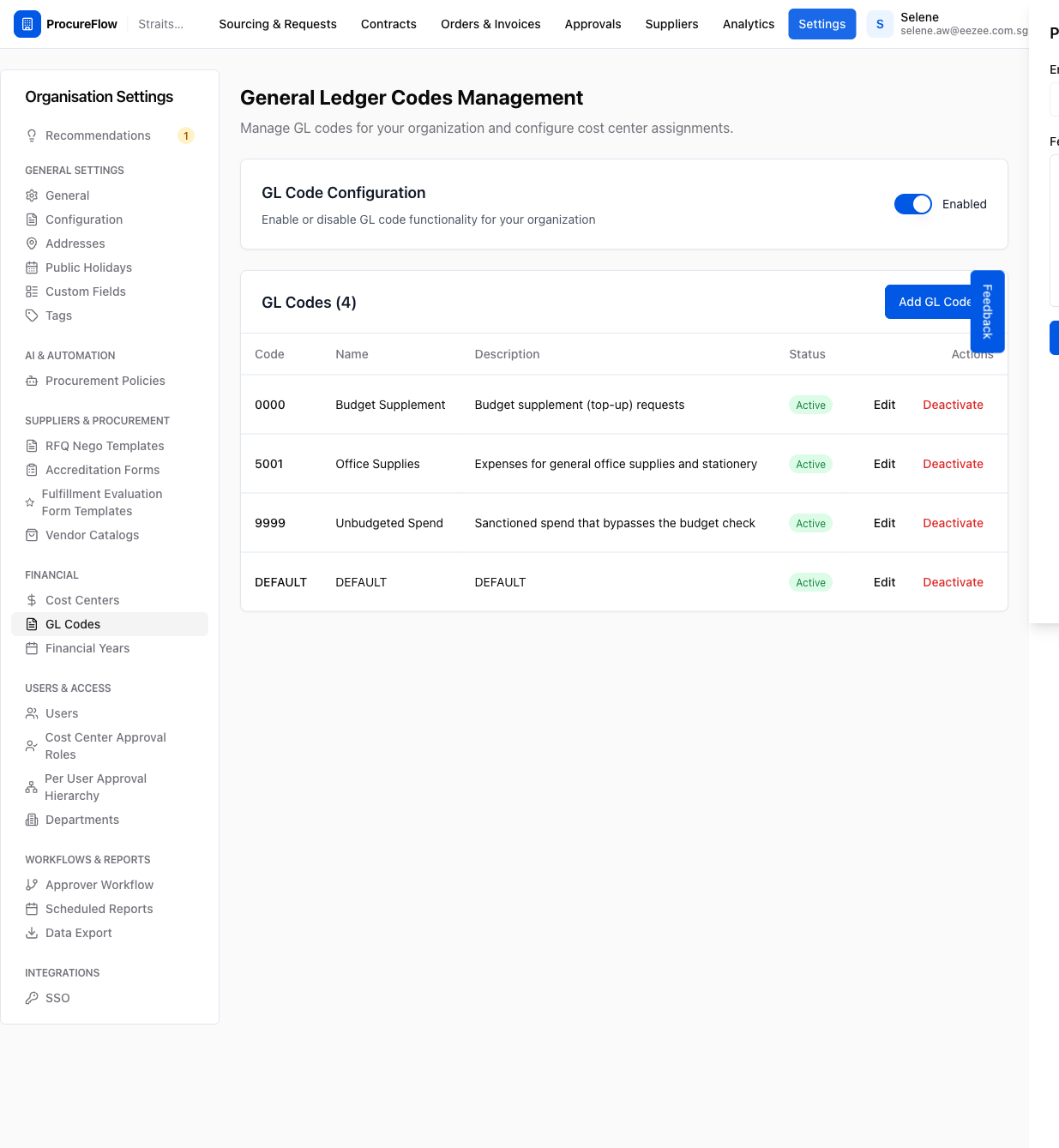Viewport: 1059px width, 1148px height.
Task: Edit the DEFAULT GL code
Action: point(884,582)
